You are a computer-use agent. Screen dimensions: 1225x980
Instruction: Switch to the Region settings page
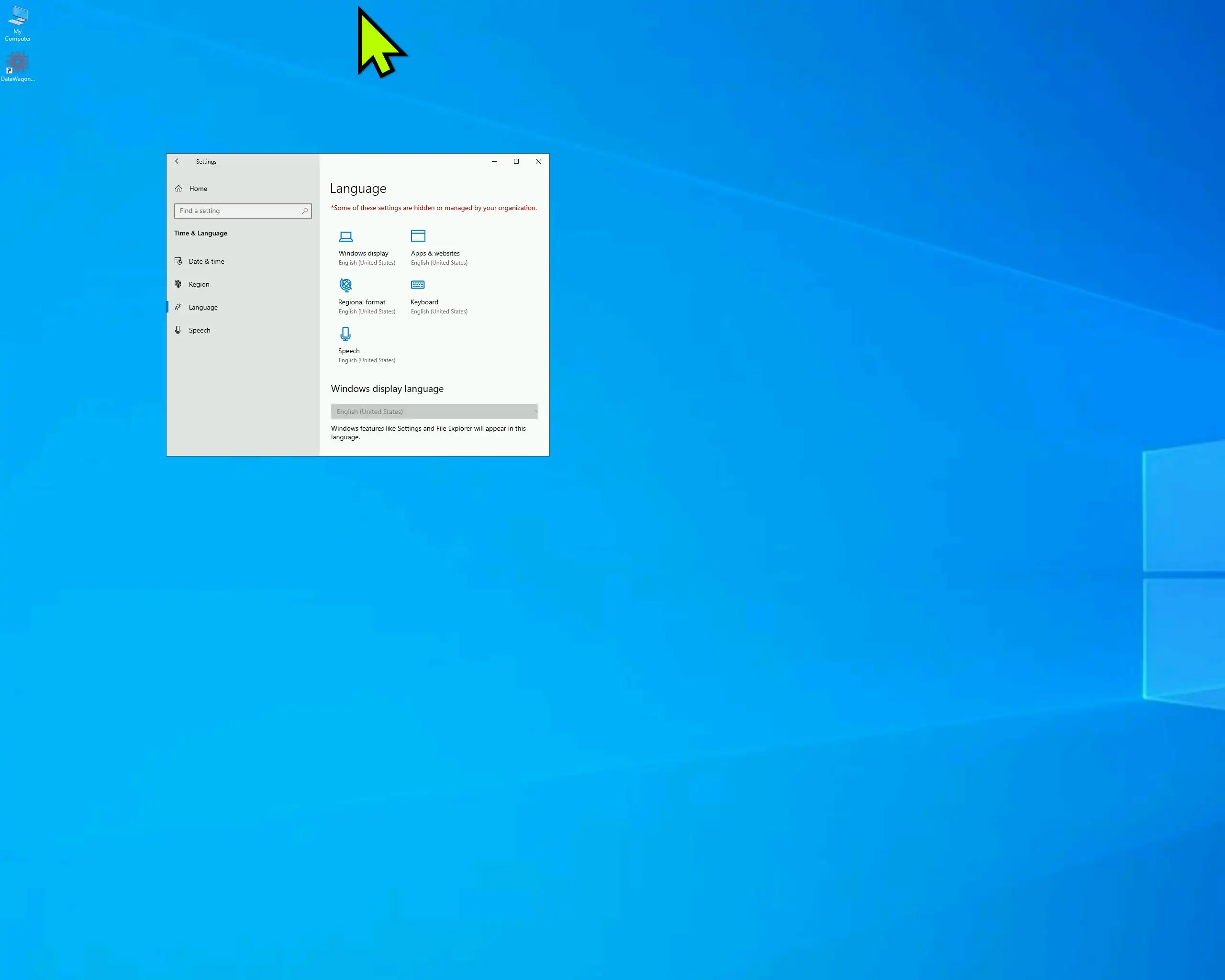(x=199, y=284)
